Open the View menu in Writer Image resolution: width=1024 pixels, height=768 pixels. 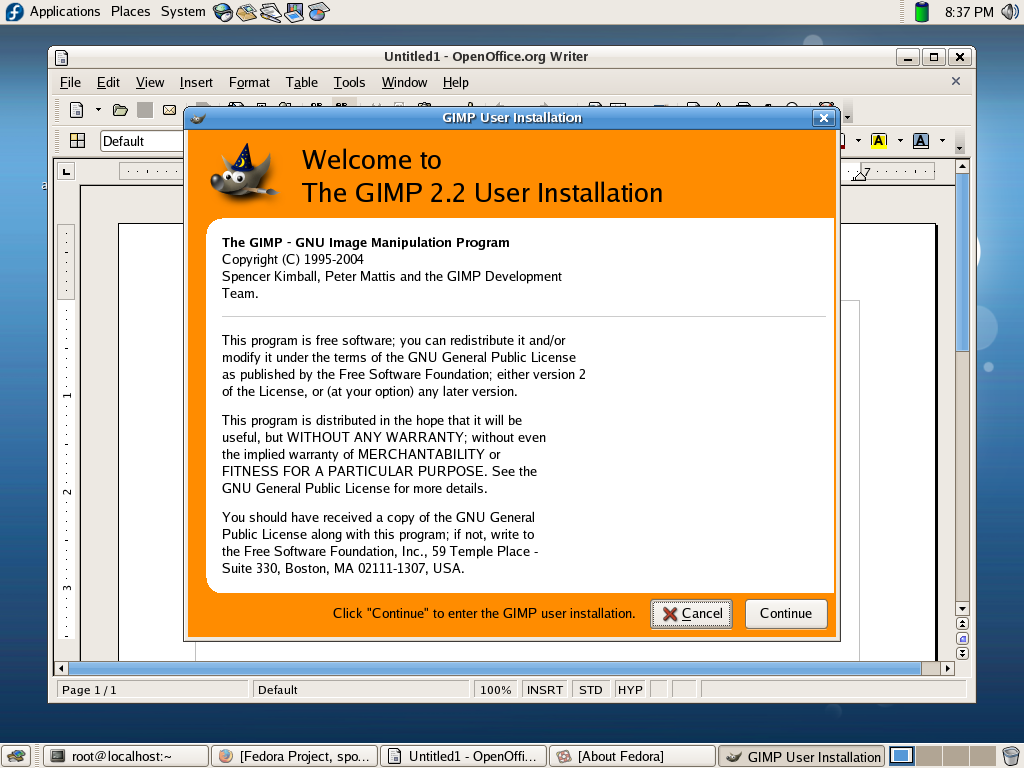(x=150, y=82)
